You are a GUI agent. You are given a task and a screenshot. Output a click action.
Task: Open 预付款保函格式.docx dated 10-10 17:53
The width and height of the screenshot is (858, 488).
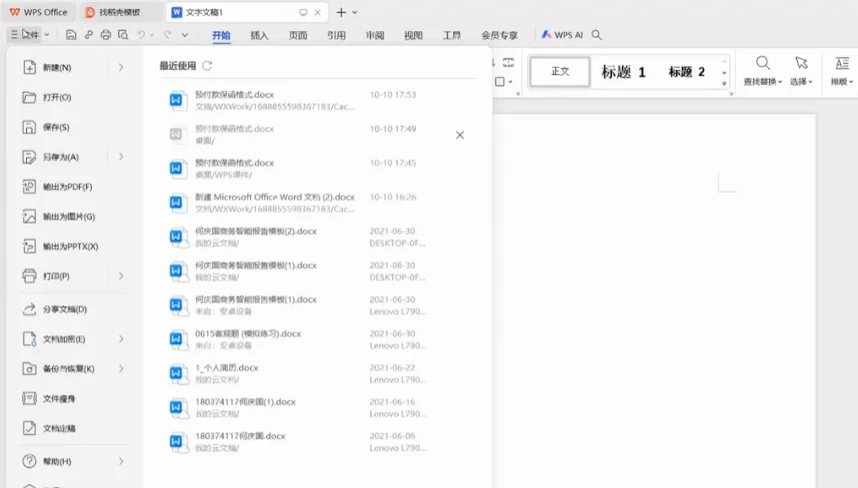[317, 101]
